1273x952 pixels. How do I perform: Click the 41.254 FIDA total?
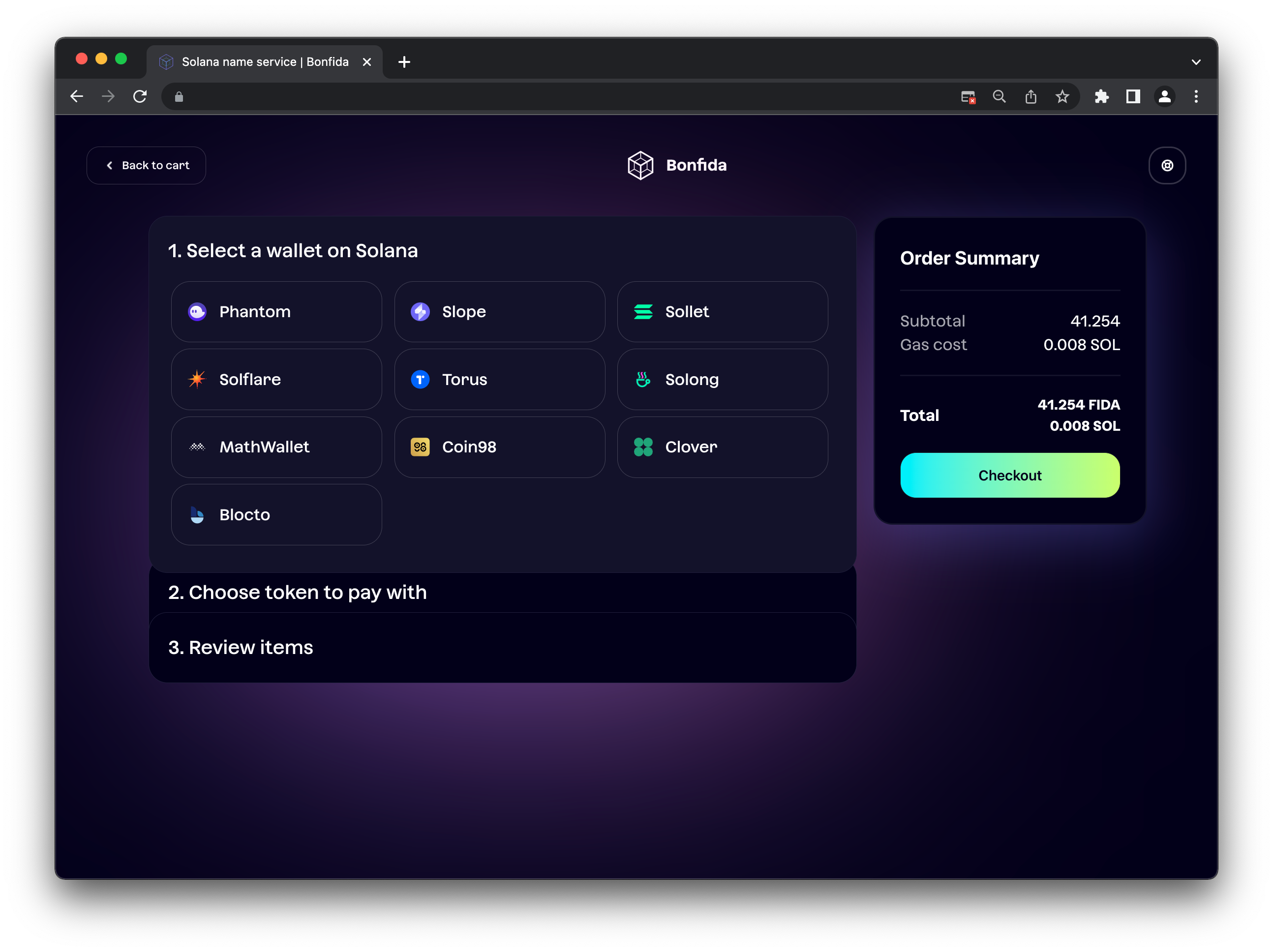tap(1079, 405)
